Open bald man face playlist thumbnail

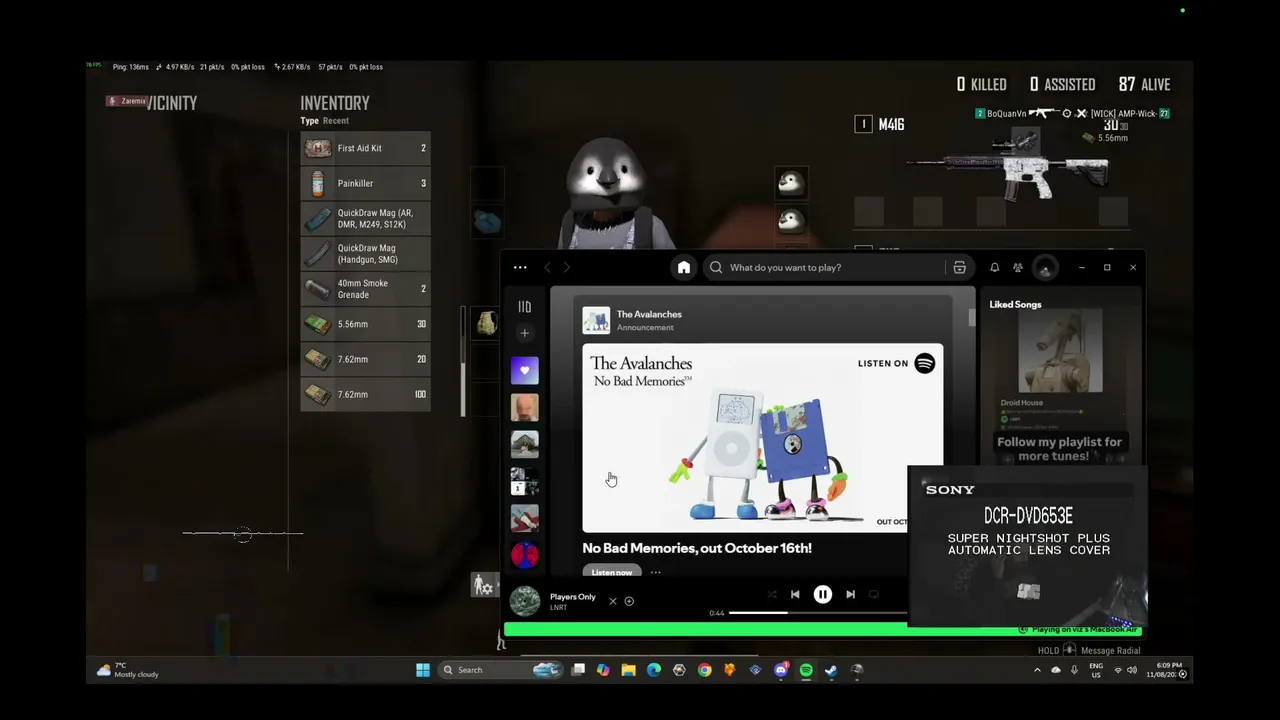point(524,407)
